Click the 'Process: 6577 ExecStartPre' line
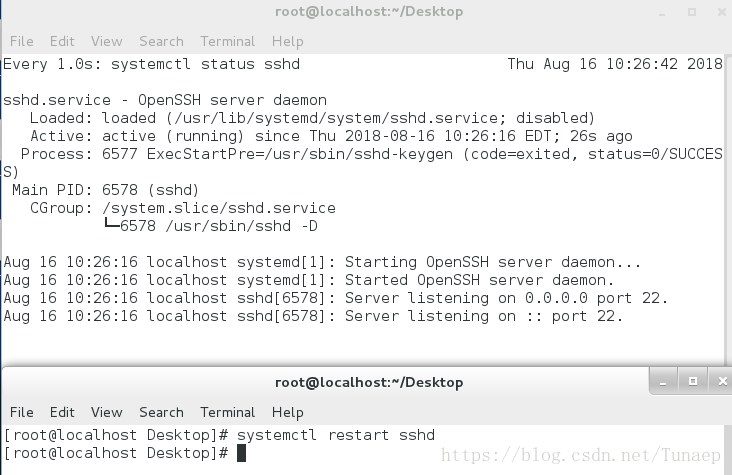This screenshot has width=732, height=475. [363, 163]
